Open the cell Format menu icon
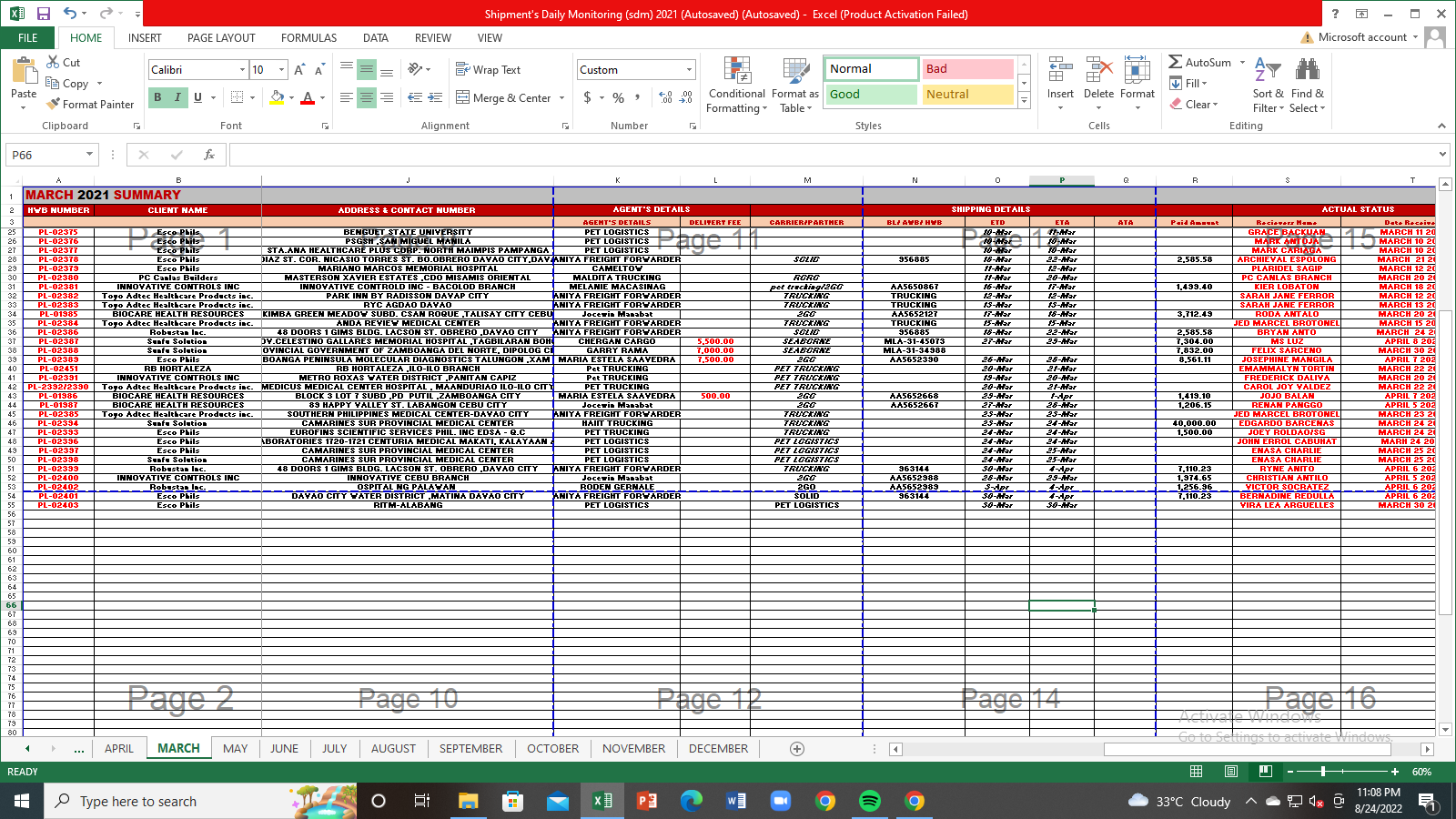Screen dimensions: 1456x819 (x=1137, y=70)
